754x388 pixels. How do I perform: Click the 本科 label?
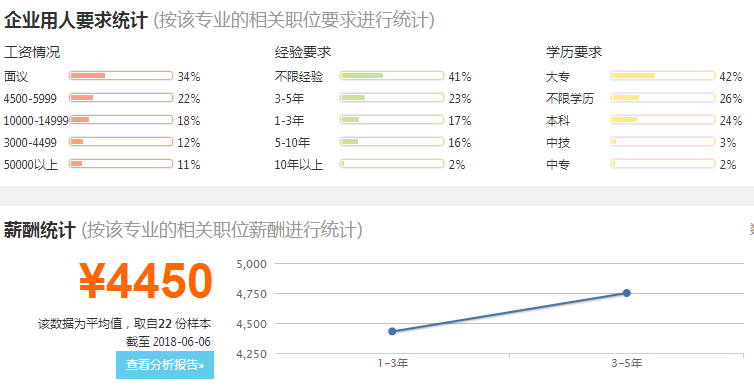558,121
